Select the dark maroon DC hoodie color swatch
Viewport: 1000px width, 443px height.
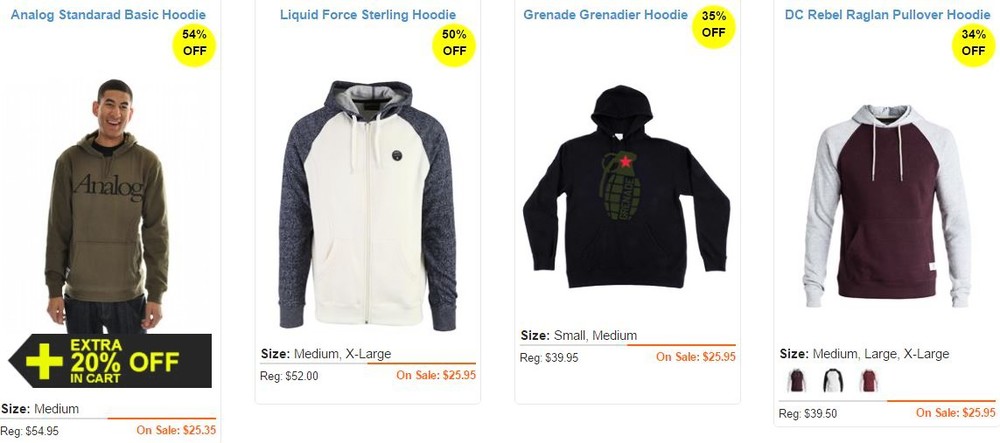click(x=797, y=381)
